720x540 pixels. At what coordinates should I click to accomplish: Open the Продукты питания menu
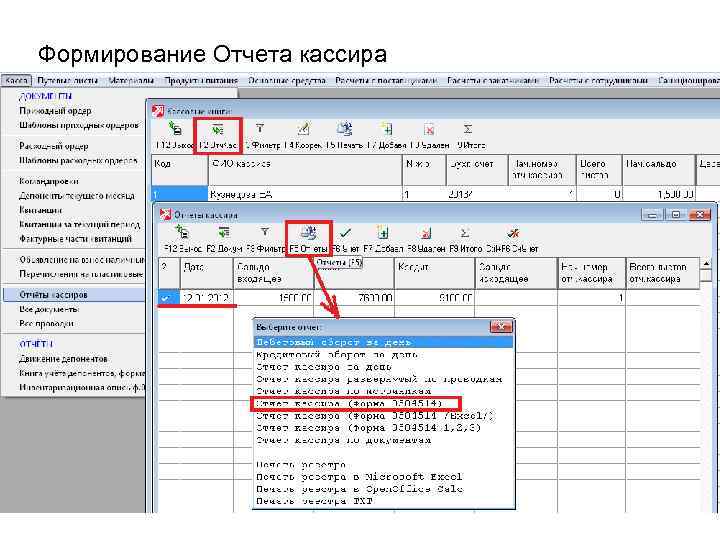[x=201, y=81]
